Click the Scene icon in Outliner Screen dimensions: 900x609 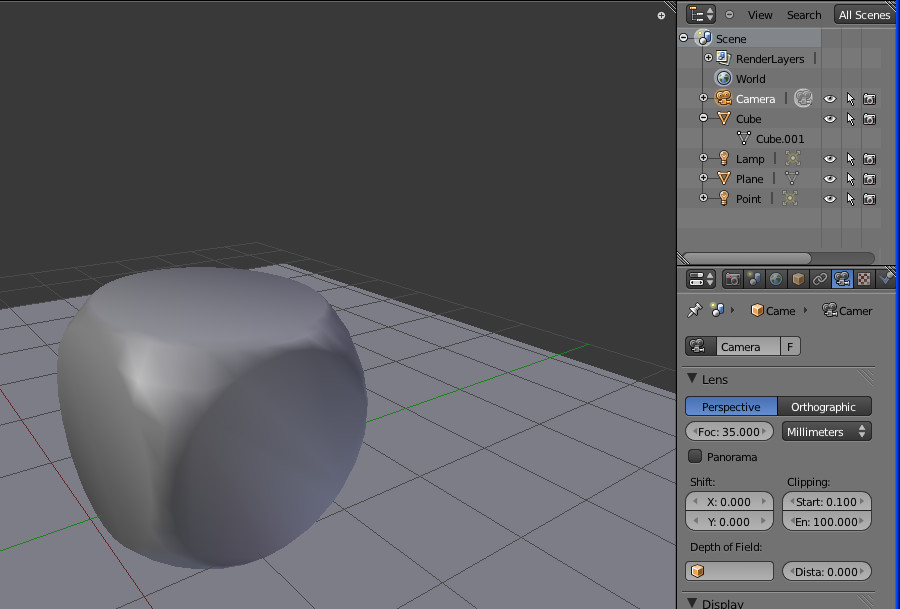click(x=703, y=38)
